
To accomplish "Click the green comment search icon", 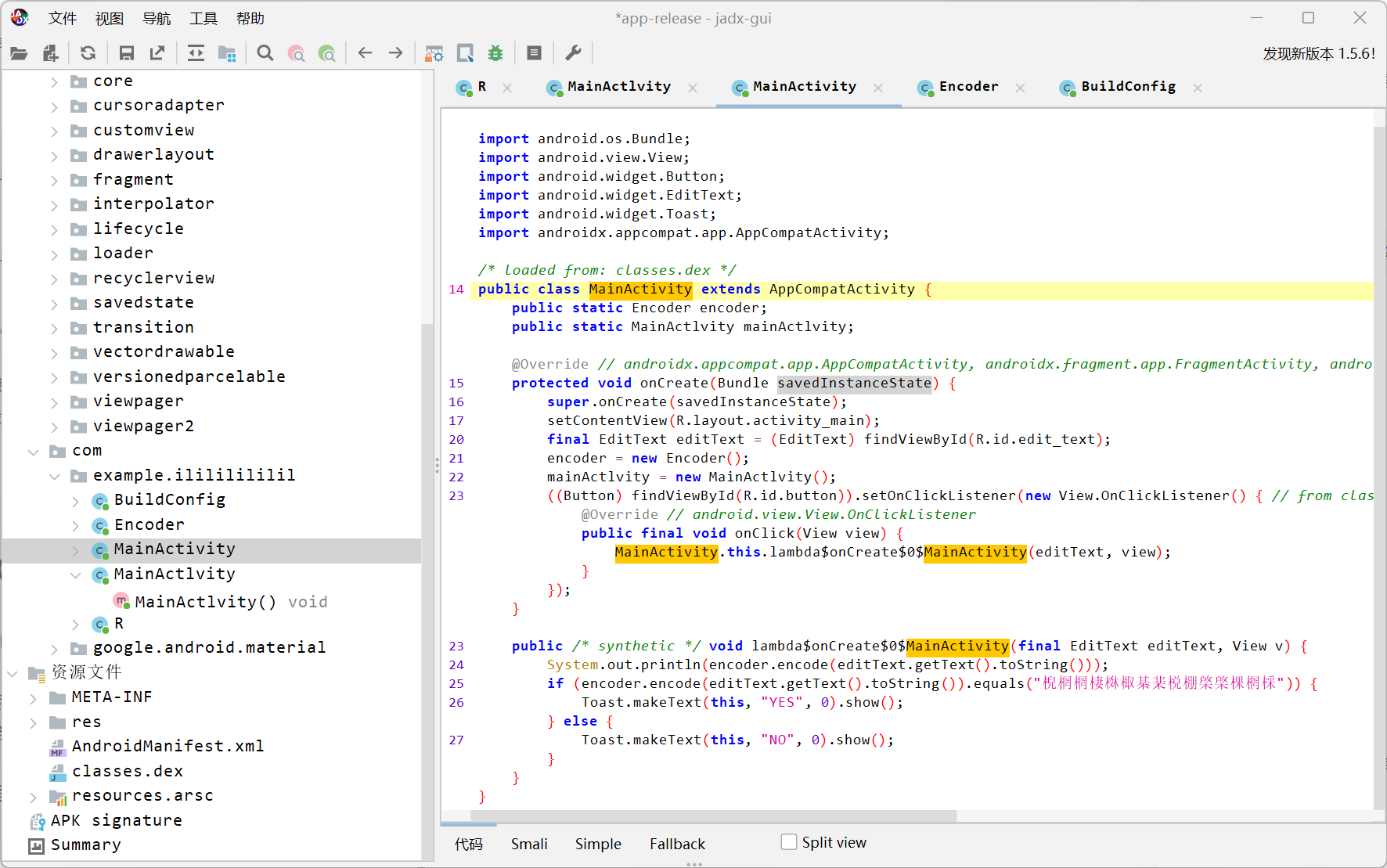I will point(327,53).
